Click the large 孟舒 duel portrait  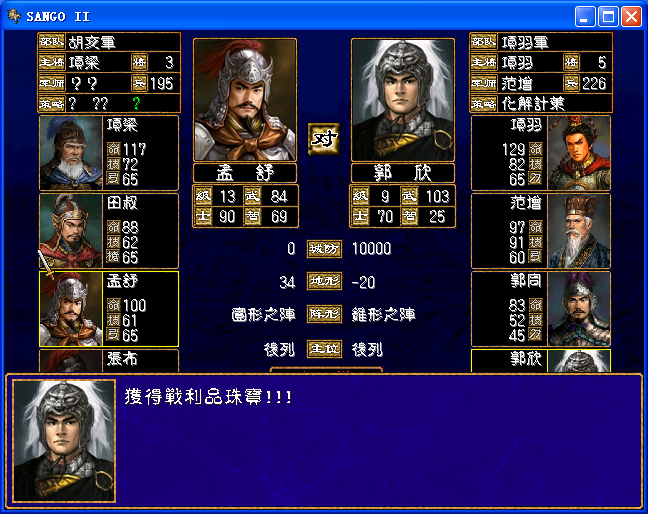click(245, 100)
